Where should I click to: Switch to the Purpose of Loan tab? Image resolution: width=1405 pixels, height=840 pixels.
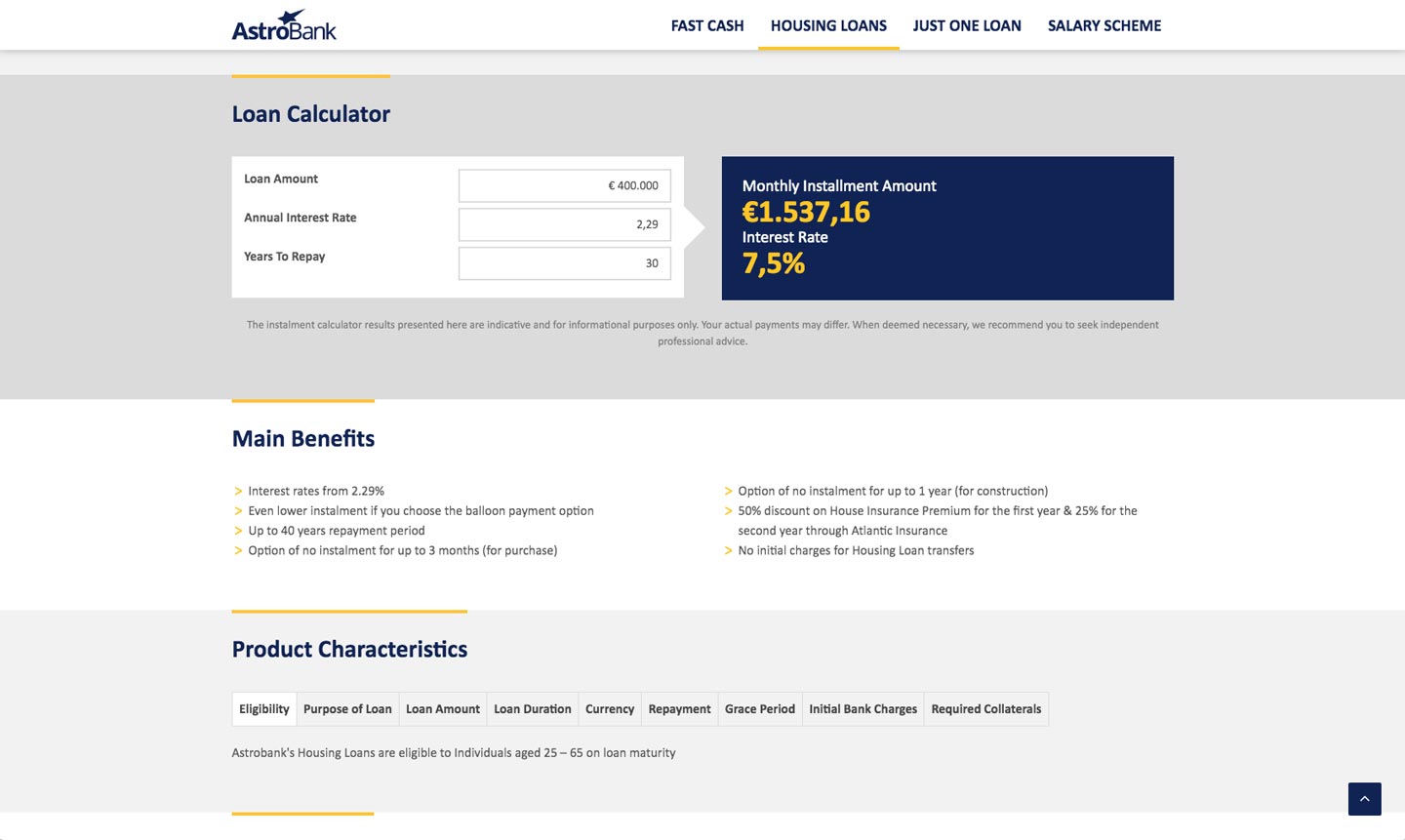[347, 709]
